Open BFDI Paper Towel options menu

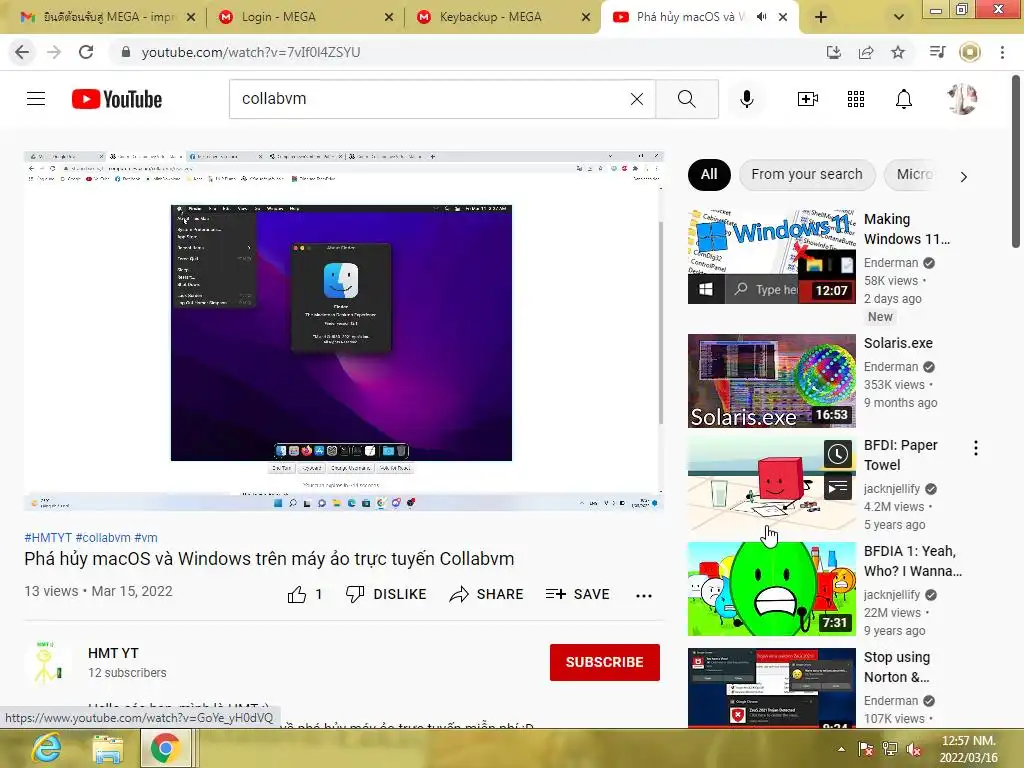coord(976,448)
